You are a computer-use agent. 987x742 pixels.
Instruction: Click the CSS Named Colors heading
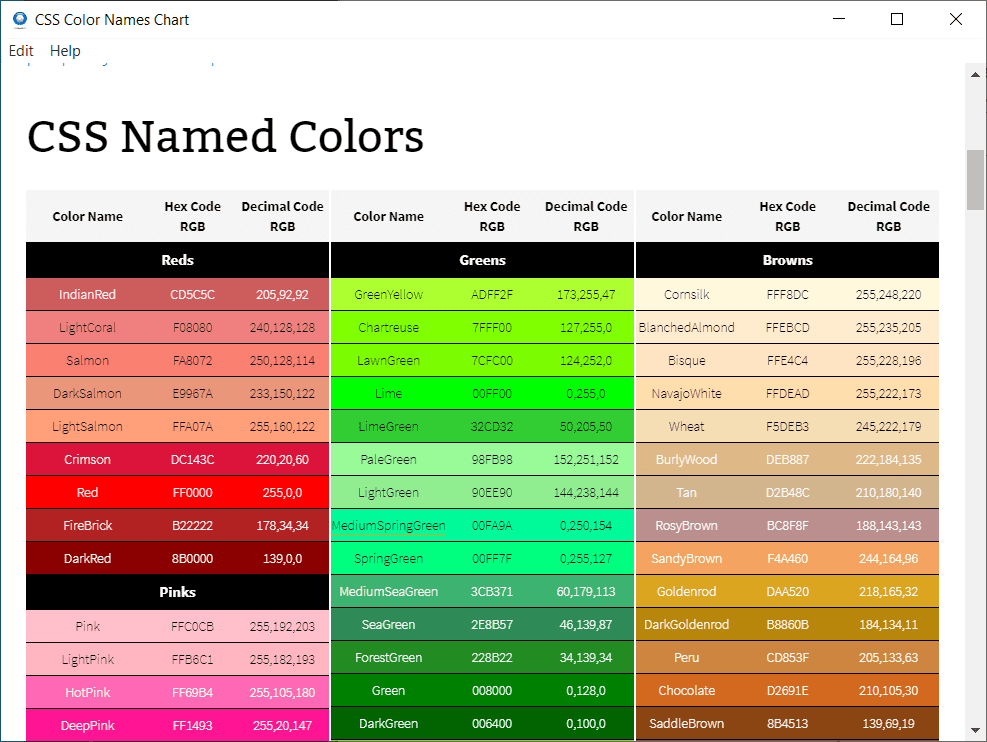(x=225, y=137)
